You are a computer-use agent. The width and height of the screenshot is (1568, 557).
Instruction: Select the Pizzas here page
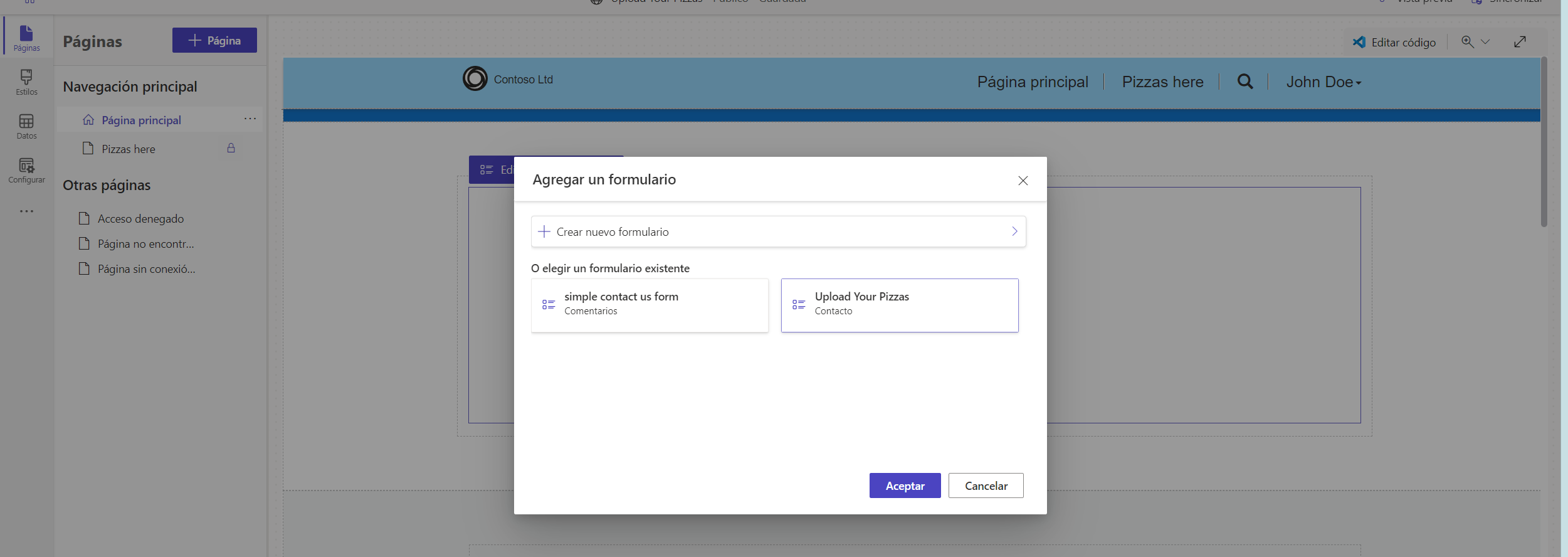click(x=129, y=149)
